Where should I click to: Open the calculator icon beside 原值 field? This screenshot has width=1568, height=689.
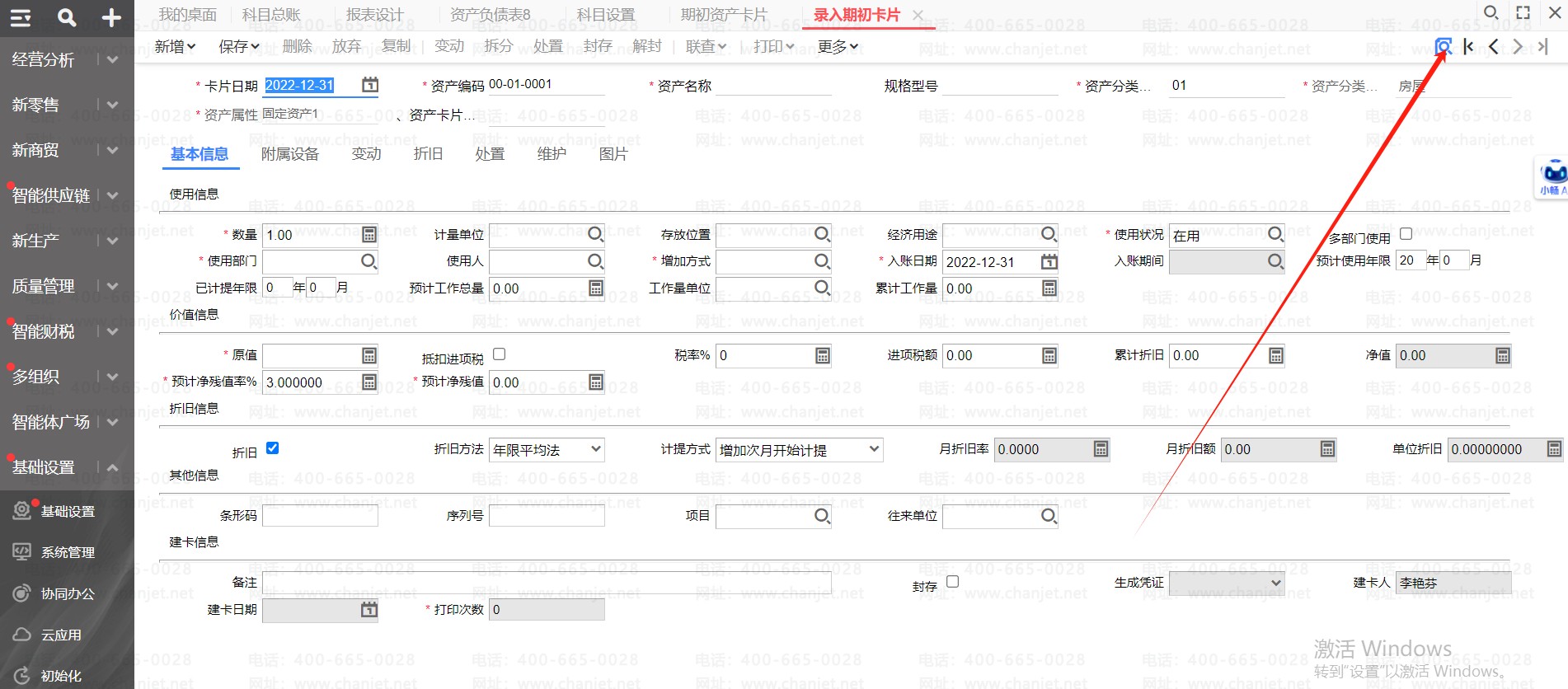369,355
